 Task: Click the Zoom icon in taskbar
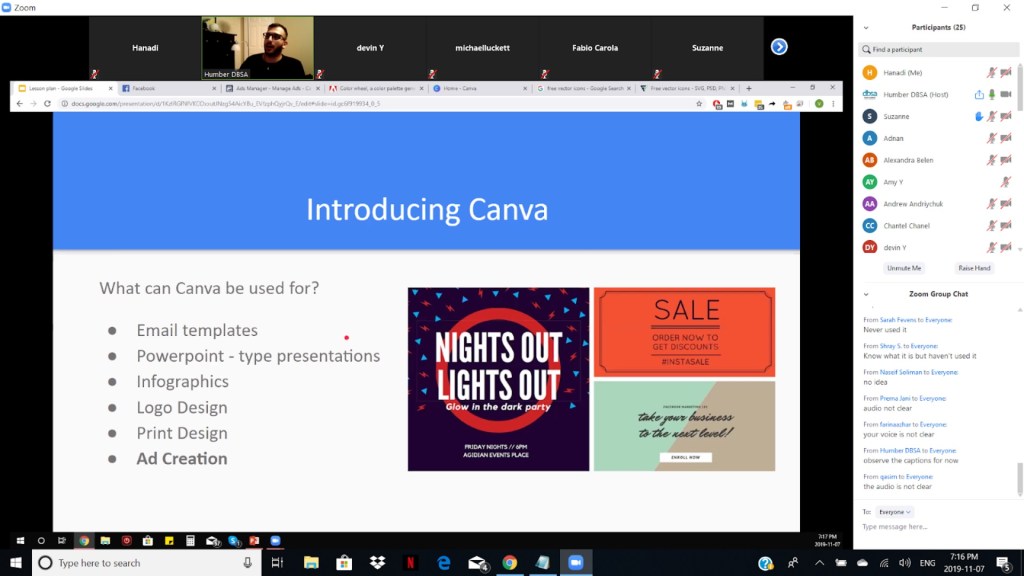point(575,563)
